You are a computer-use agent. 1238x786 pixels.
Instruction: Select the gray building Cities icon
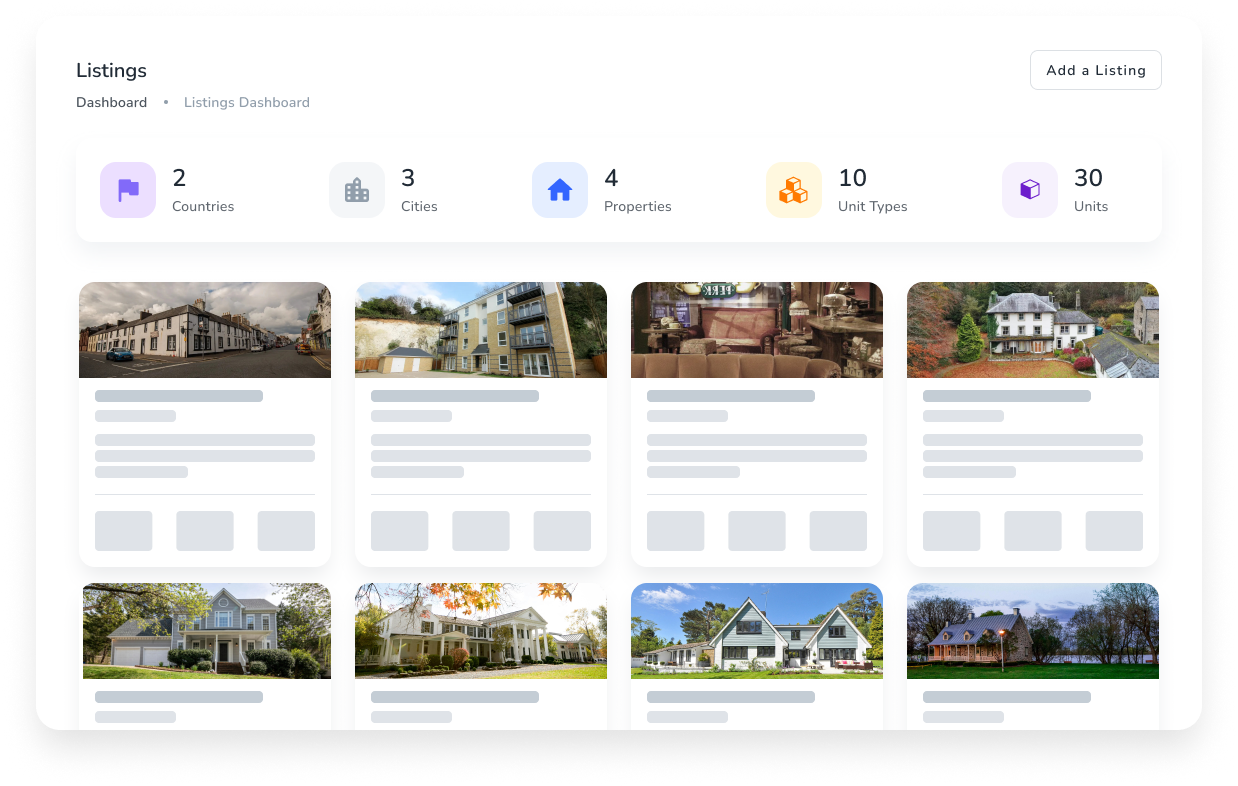pyautogui.click(x=356, y=190)
